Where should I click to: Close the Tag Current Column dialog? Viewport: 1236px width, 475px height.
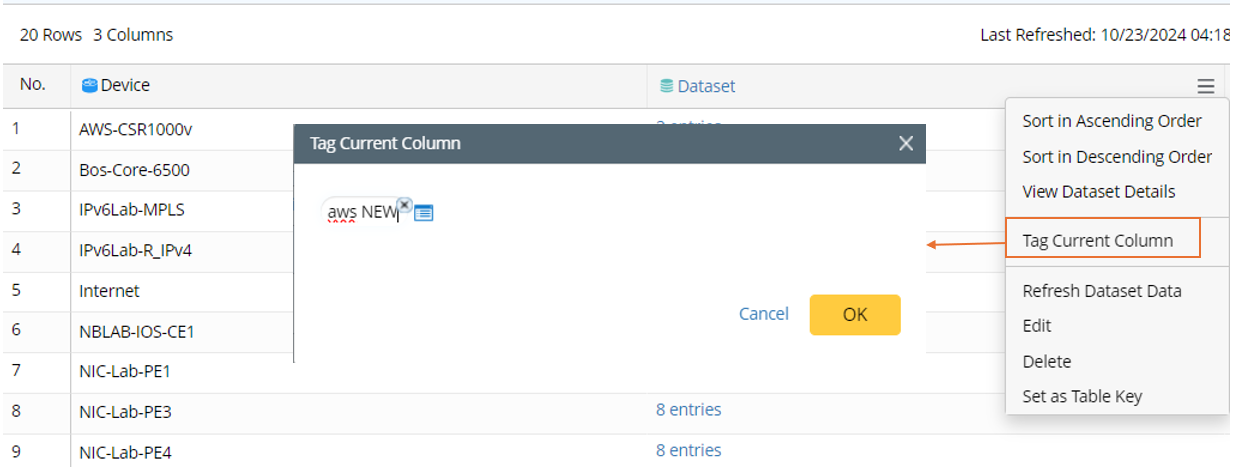(x=906, y=144)
